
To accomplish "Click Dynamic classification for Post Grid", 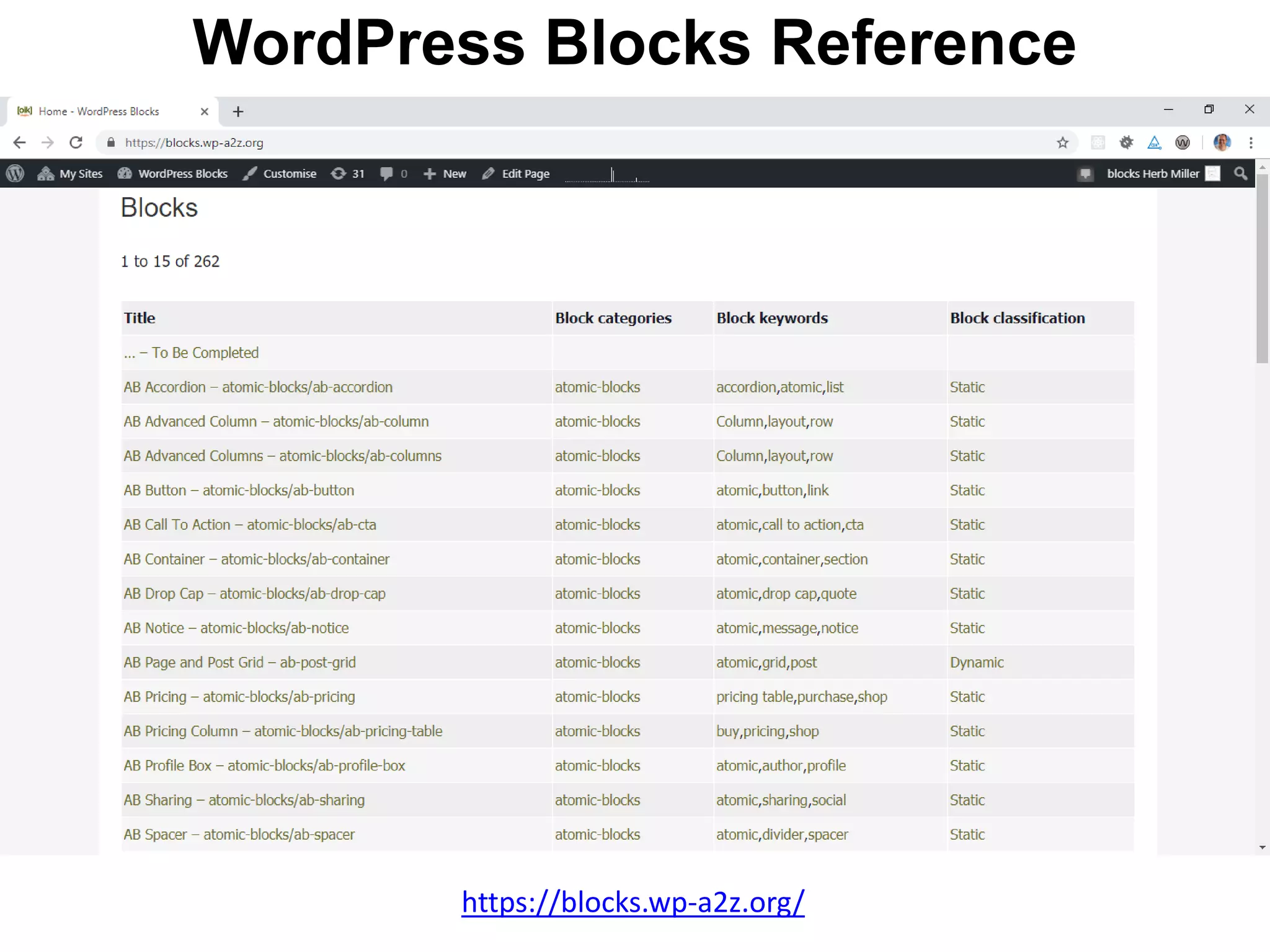I will 977,663.
